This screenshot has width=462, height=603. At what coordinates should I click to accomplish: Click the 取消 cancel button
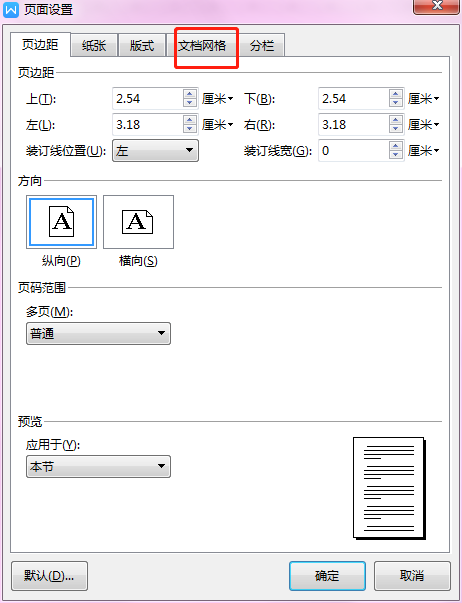click(x=412, y=576)
